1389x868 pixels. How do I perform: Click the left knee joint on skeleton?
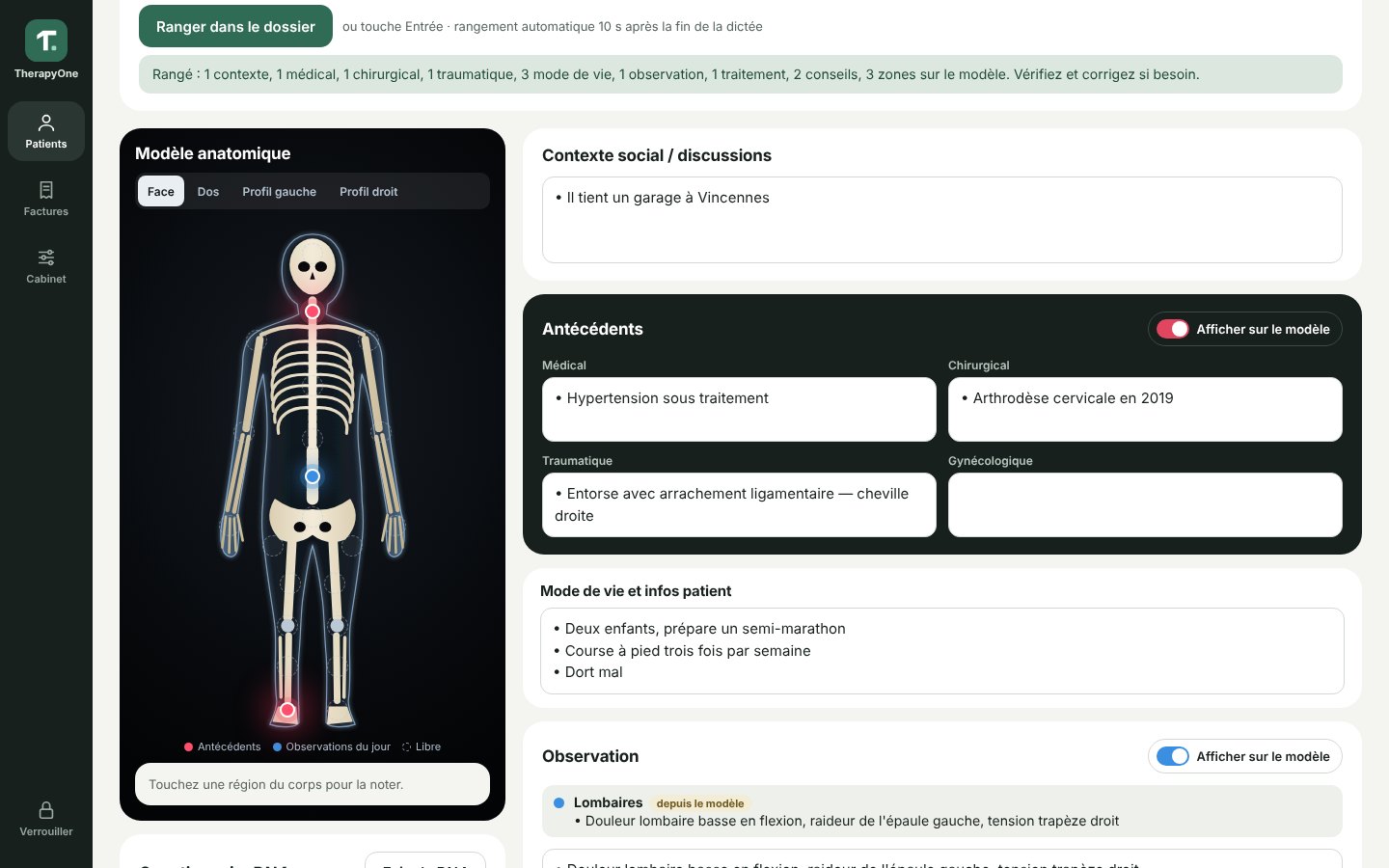[x=338, y=625]
